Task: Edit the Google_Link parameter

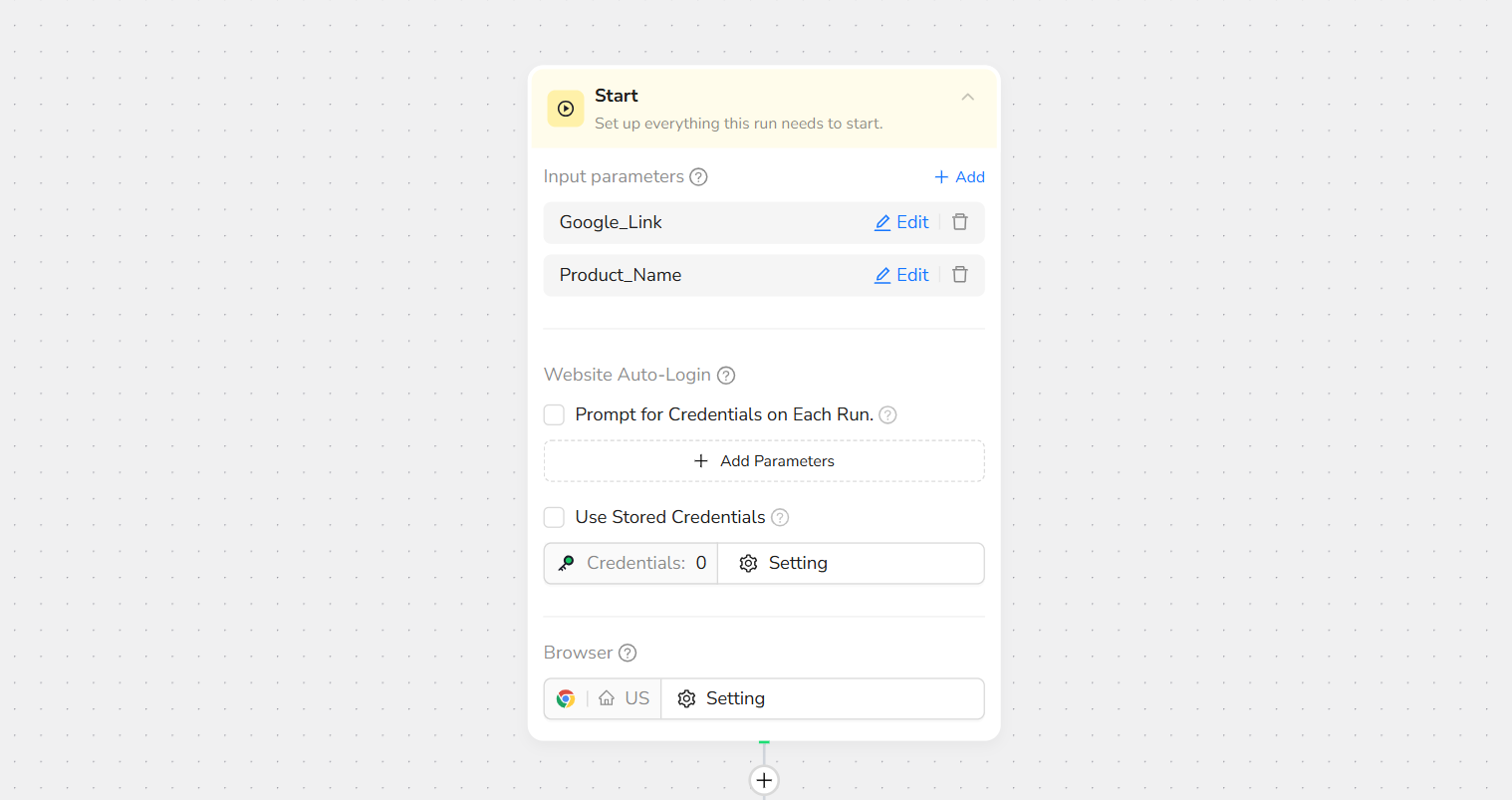Action: pyautogui.click(x=901, y=222)
